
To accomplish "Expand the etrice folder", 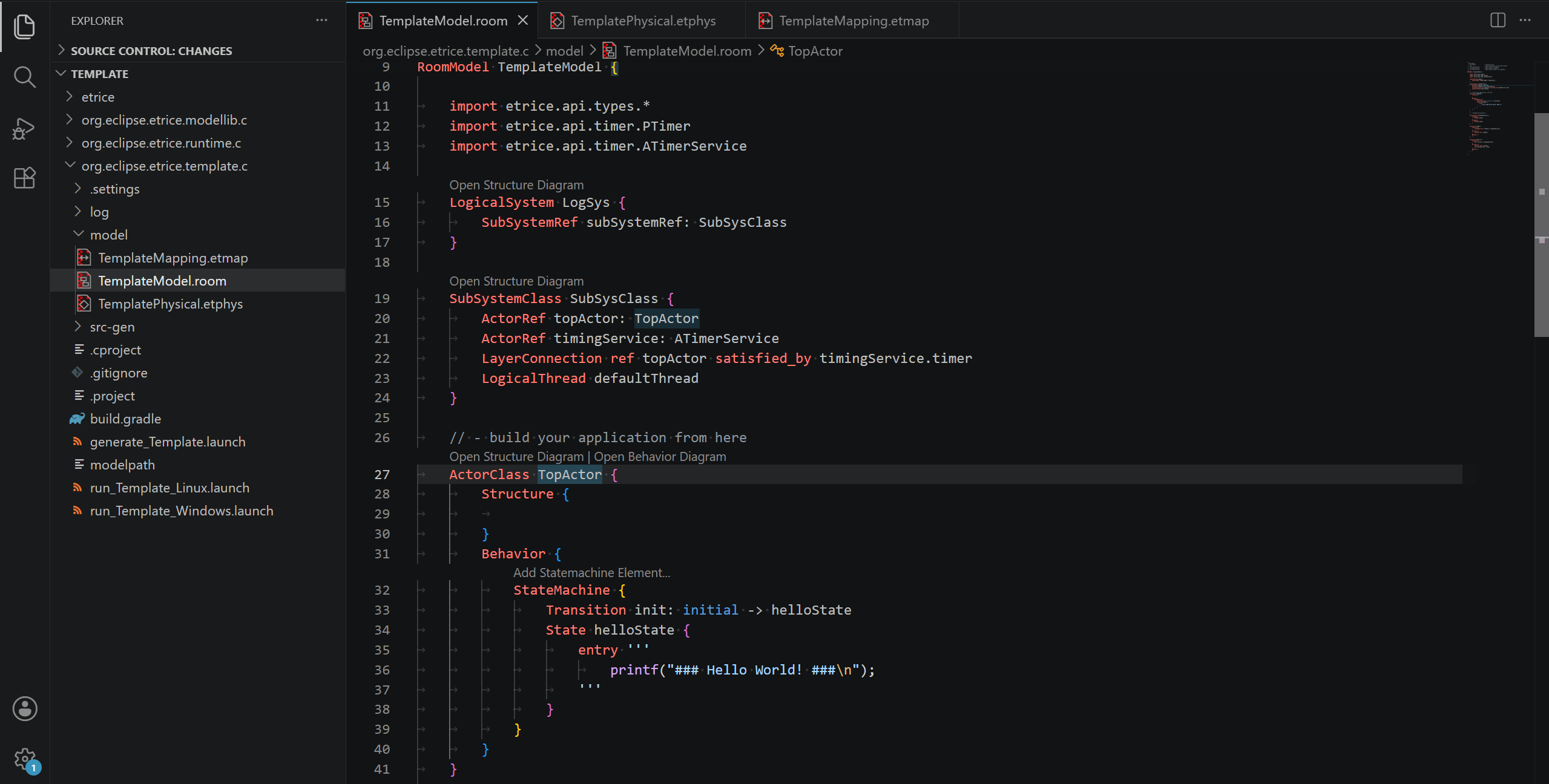I will point(69,97).
